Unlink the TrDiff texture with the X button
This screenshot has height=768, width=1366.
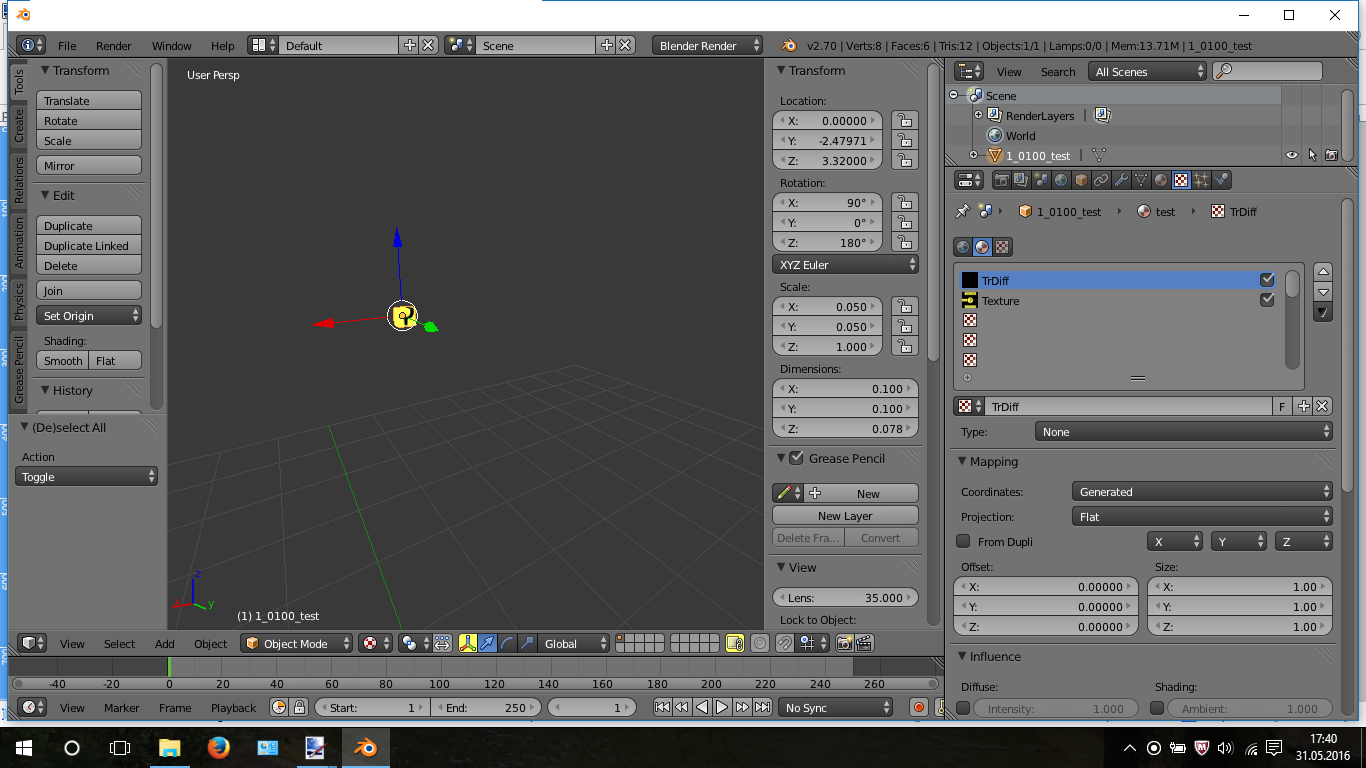click(x=1322, y=407)
